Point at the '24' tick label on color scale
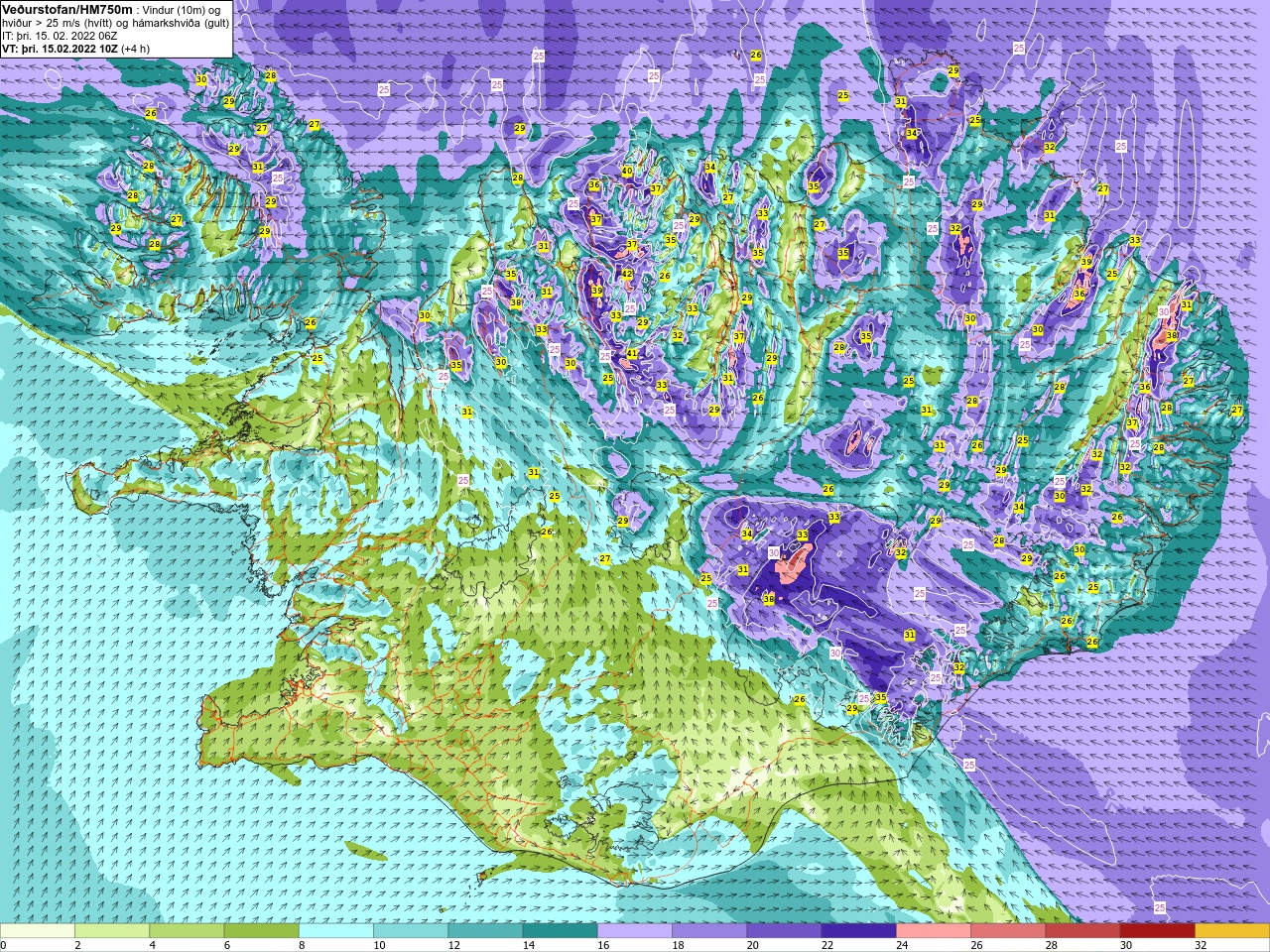This screenshot has width=1270, height=952. pos(901,945)
